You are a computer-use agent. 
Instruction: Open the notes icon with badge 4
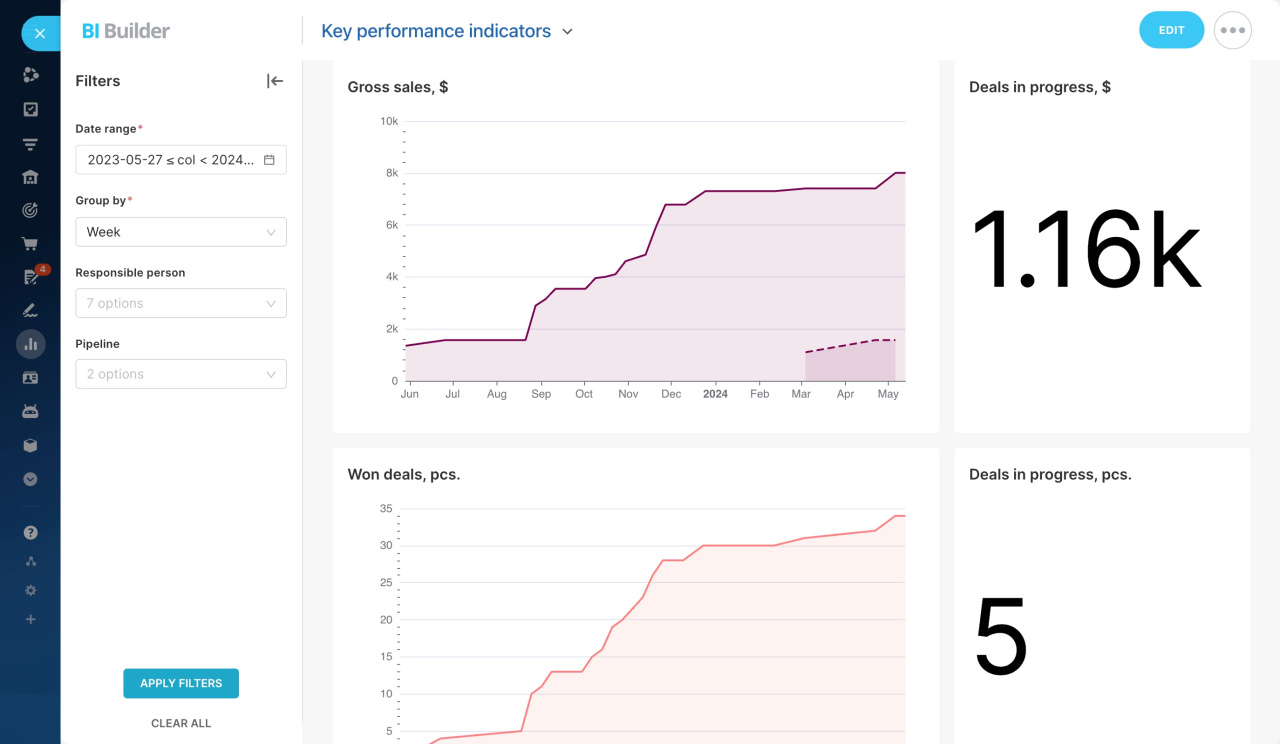pyautogui.click(x=31, y=277)
